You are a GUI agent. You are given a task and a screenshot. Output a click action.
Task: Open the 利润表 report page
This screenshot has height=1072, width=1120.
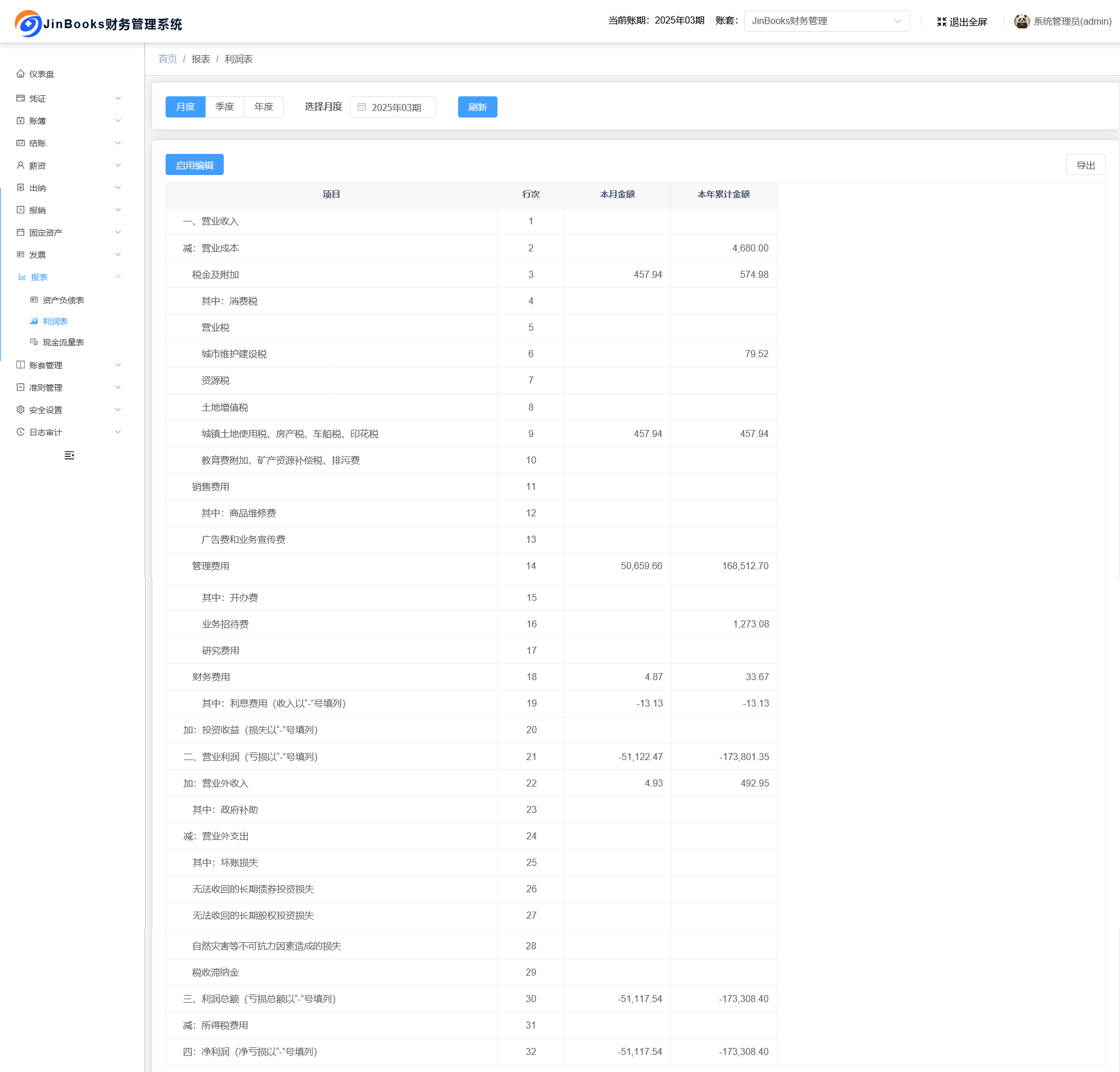pyautogui.click(x=55, y=321)
